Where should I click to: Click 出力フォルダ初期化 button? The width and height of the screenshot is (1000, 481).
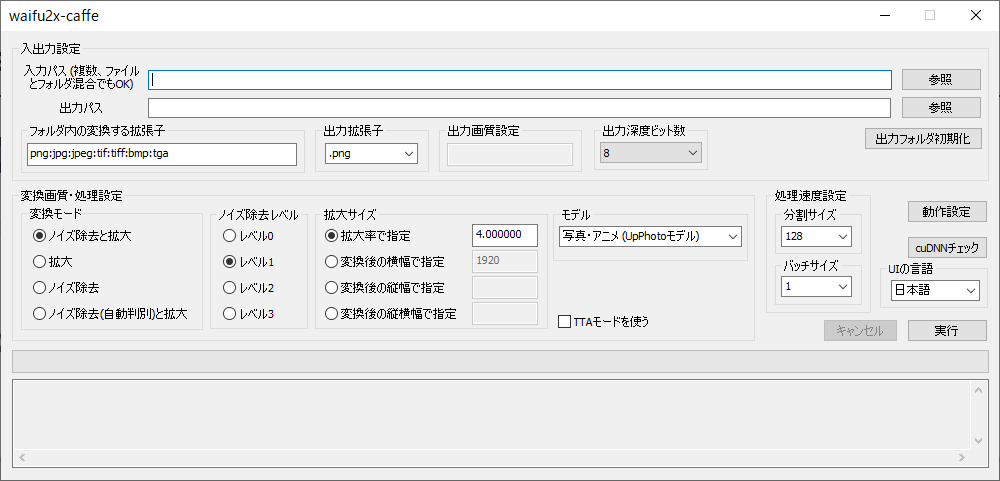[x=923, y=139]
